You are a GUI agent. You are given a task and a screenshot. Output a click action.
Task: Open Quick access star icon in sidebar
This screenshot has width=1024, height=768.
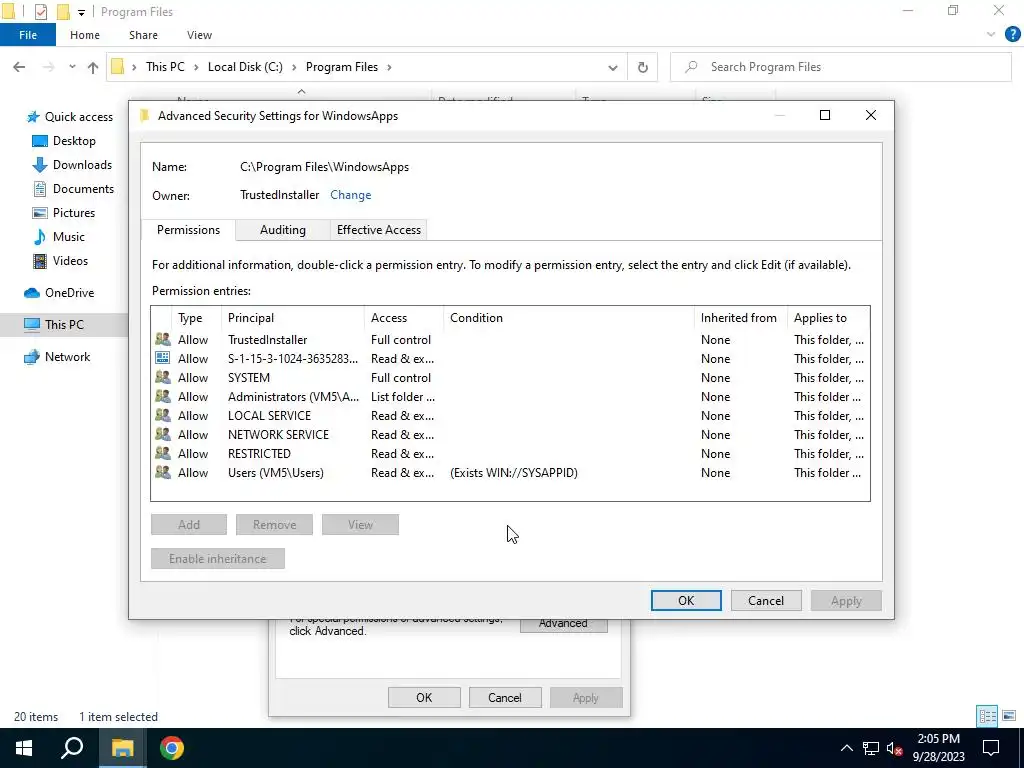point(33,117)
